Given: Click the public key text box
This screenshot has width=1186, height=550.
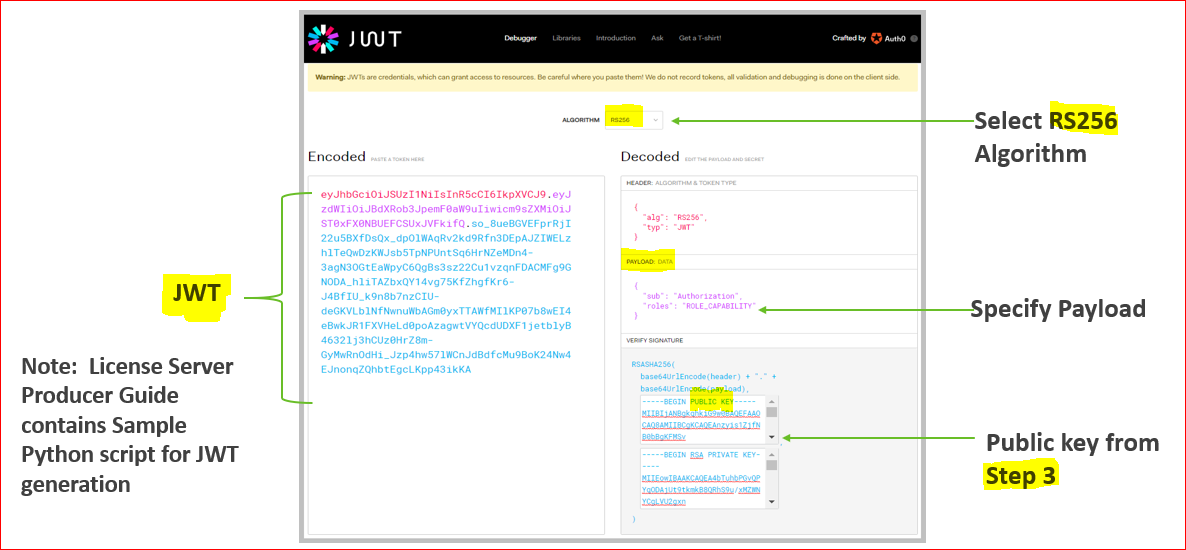Looking at the screenshot, I should point(703,418).
